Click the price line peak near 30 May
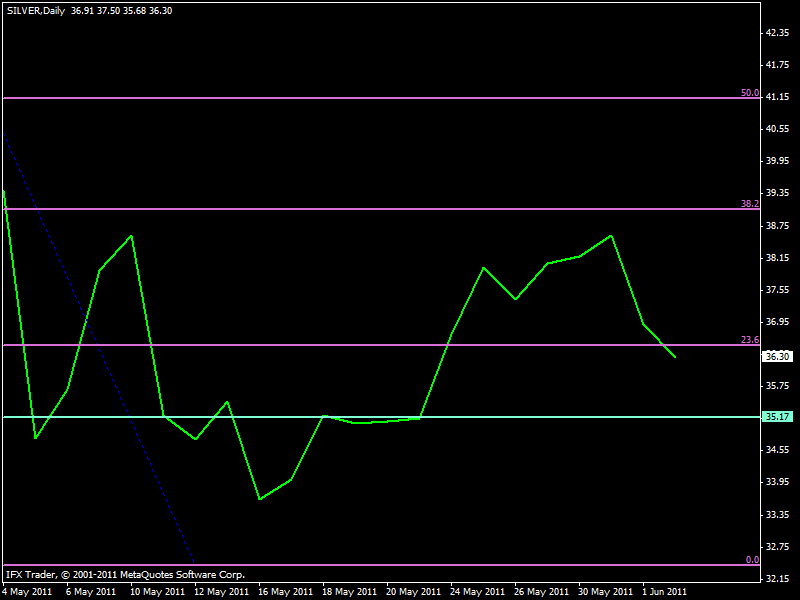The width and height of the screenshot is (800, 600). coord(611,236)
